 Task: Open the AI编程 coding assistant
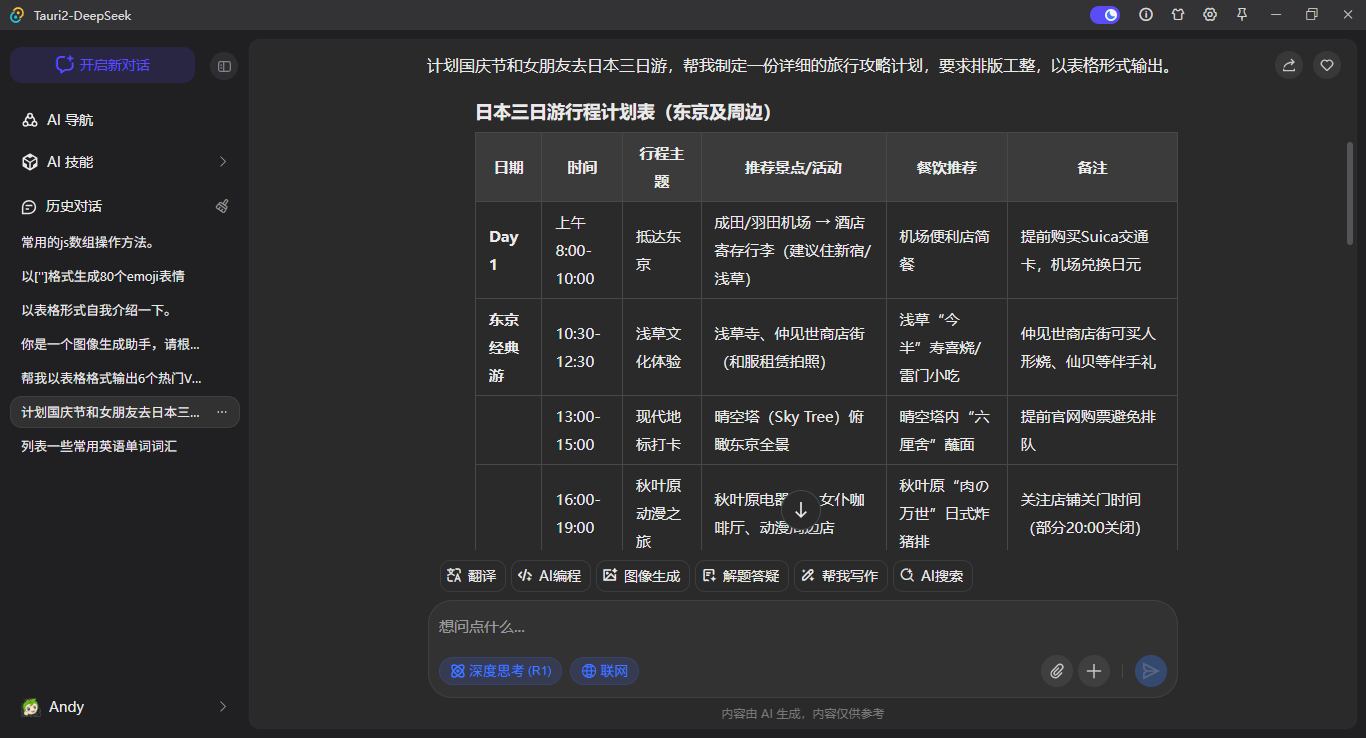pos(550,575)
